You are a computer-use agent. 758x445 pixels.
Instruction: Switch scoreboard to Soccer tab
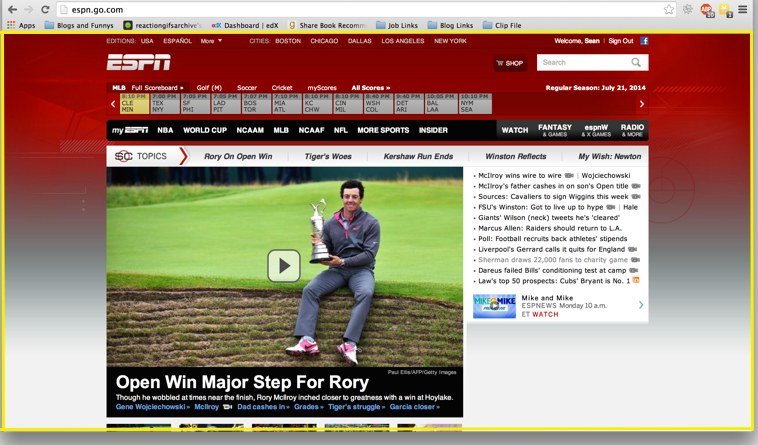(247, 87)
